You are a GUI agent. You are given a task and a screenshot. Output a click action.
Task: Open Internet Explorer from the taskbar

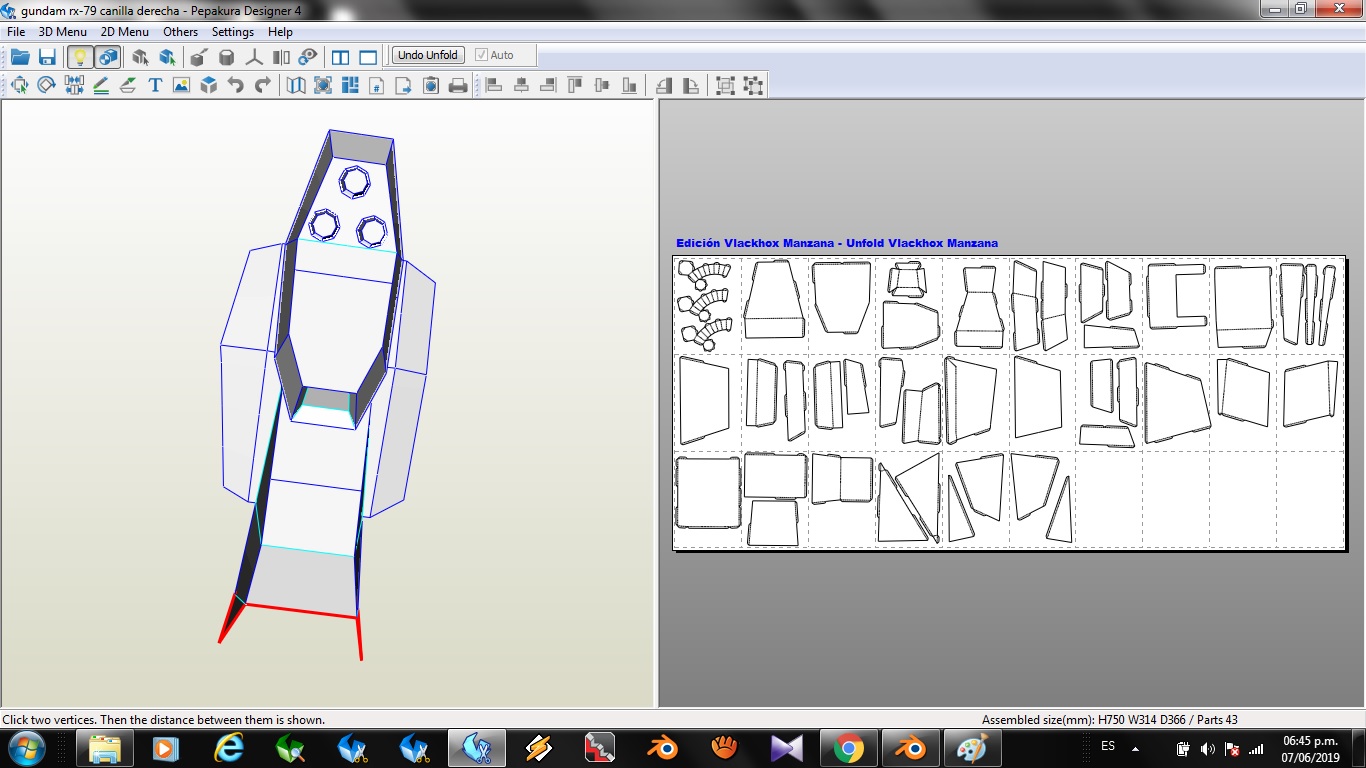229,748
